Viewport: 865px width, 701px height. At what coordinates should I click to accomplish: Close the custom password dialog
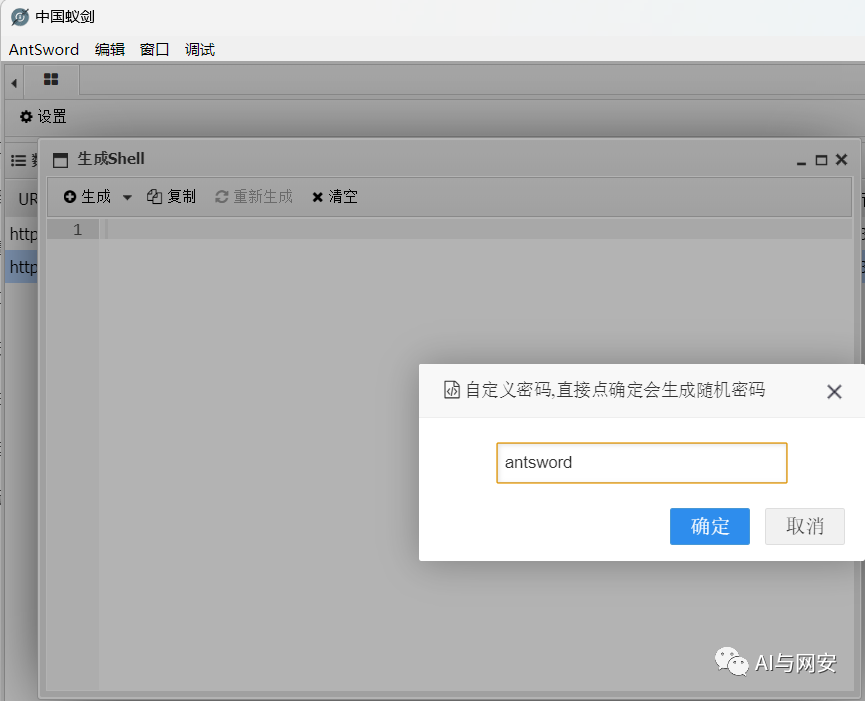(834, 392)
